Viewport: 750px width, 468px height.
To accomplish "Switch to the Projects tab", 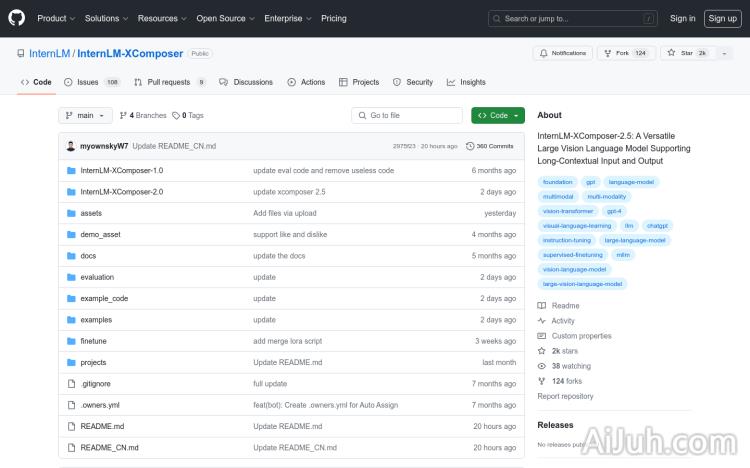I will 359,82.
